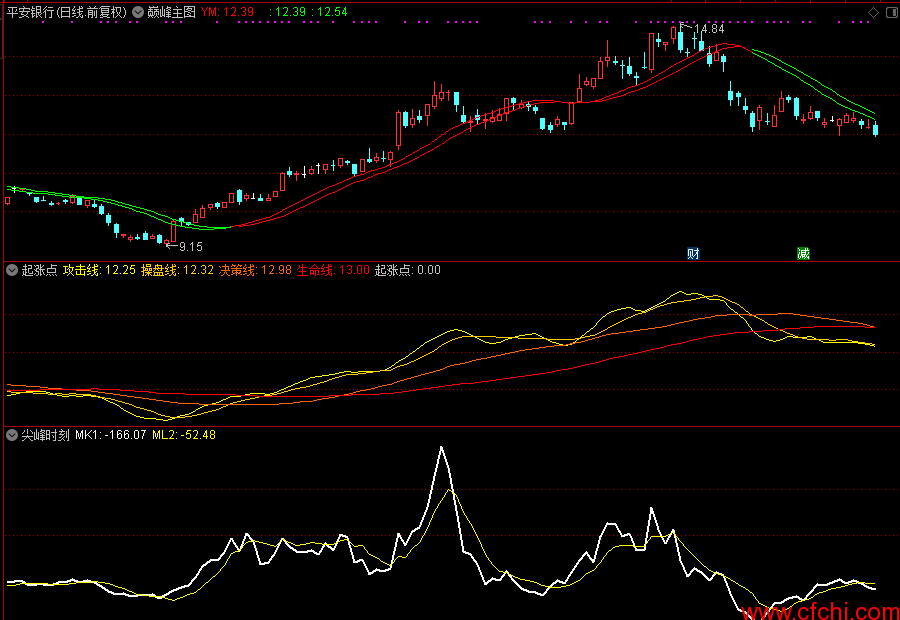Click the diamond marker icon at top right

[x=873, y=12]
